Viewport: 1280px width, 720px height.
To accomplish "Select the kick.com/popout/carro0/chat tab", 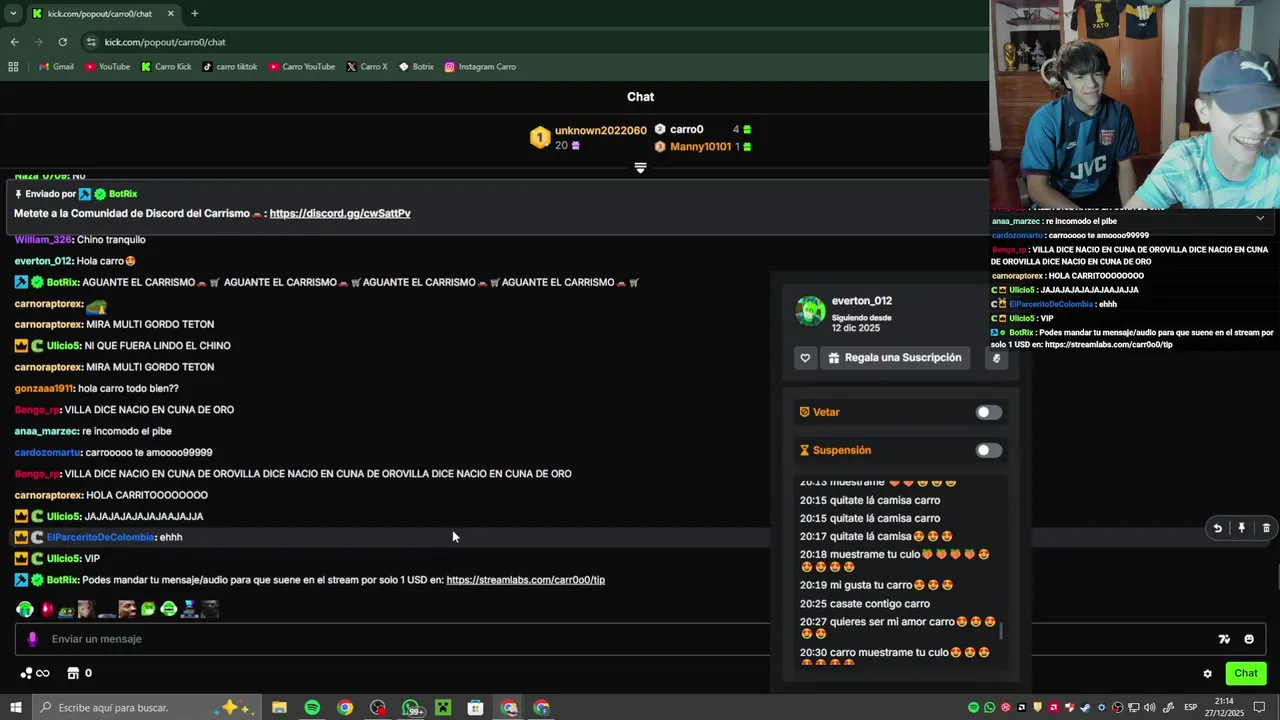I will click(102, 14).
